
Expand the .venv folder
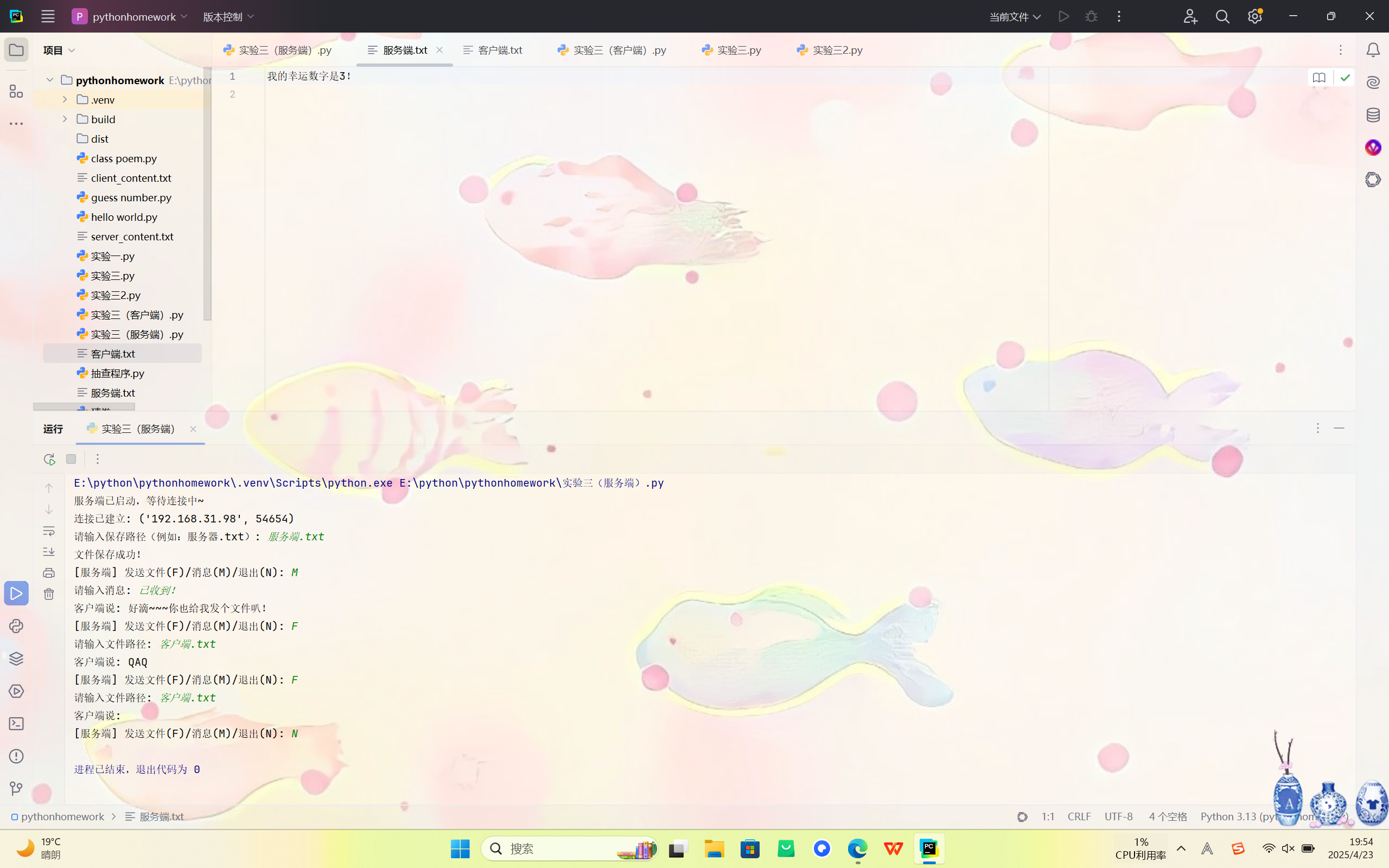[65, 99]
